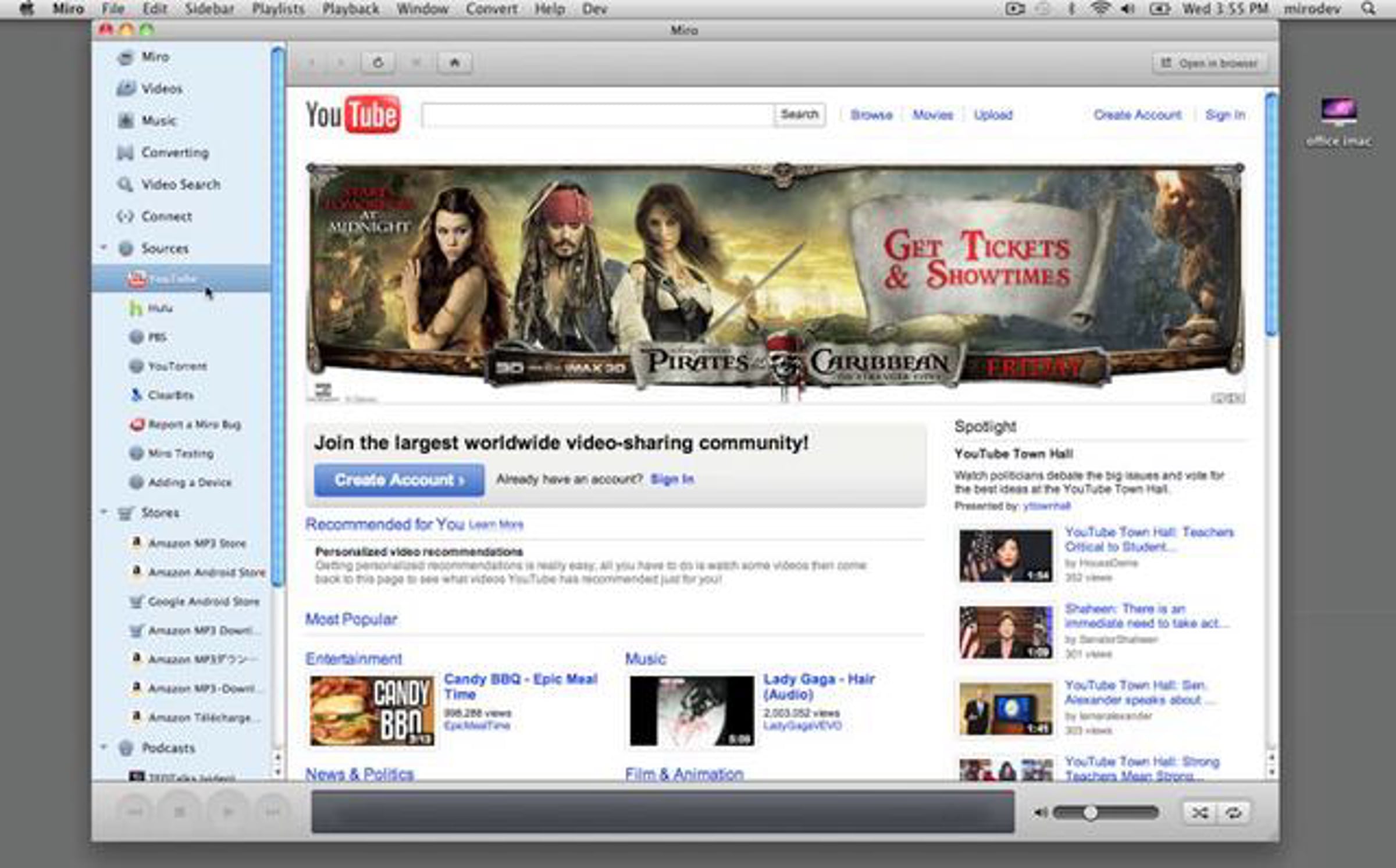1396x868 pixels.
Task: Open Spotlight search in menu bar
Action: 1369,9
